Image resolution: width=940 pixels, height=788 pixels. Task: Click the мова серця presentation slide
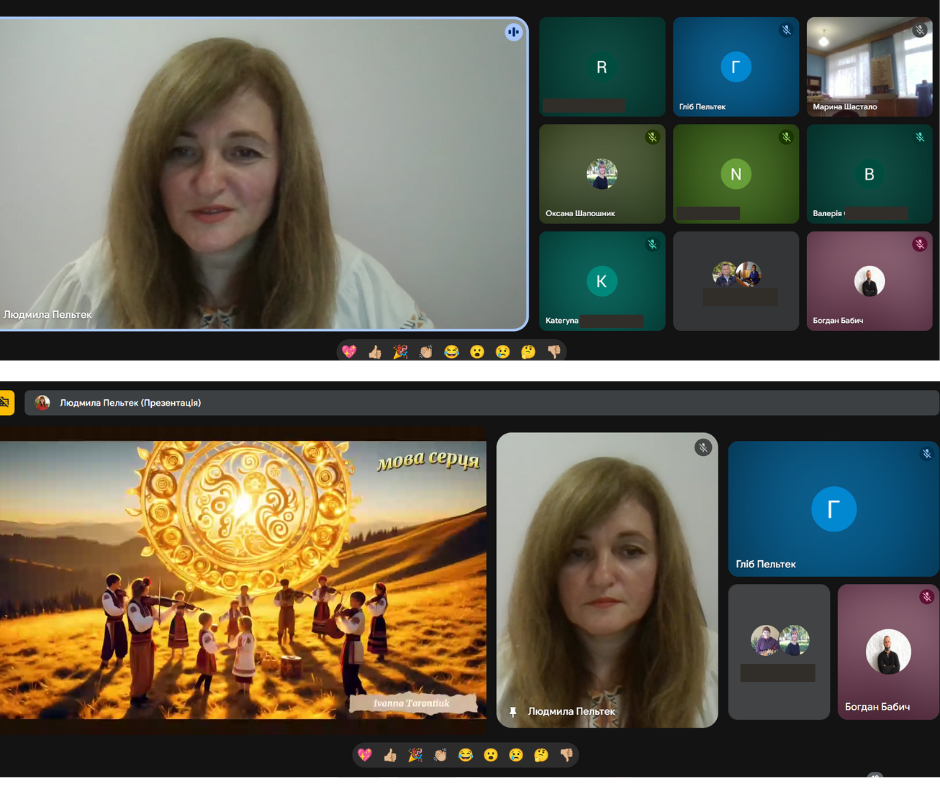point(243,580)
